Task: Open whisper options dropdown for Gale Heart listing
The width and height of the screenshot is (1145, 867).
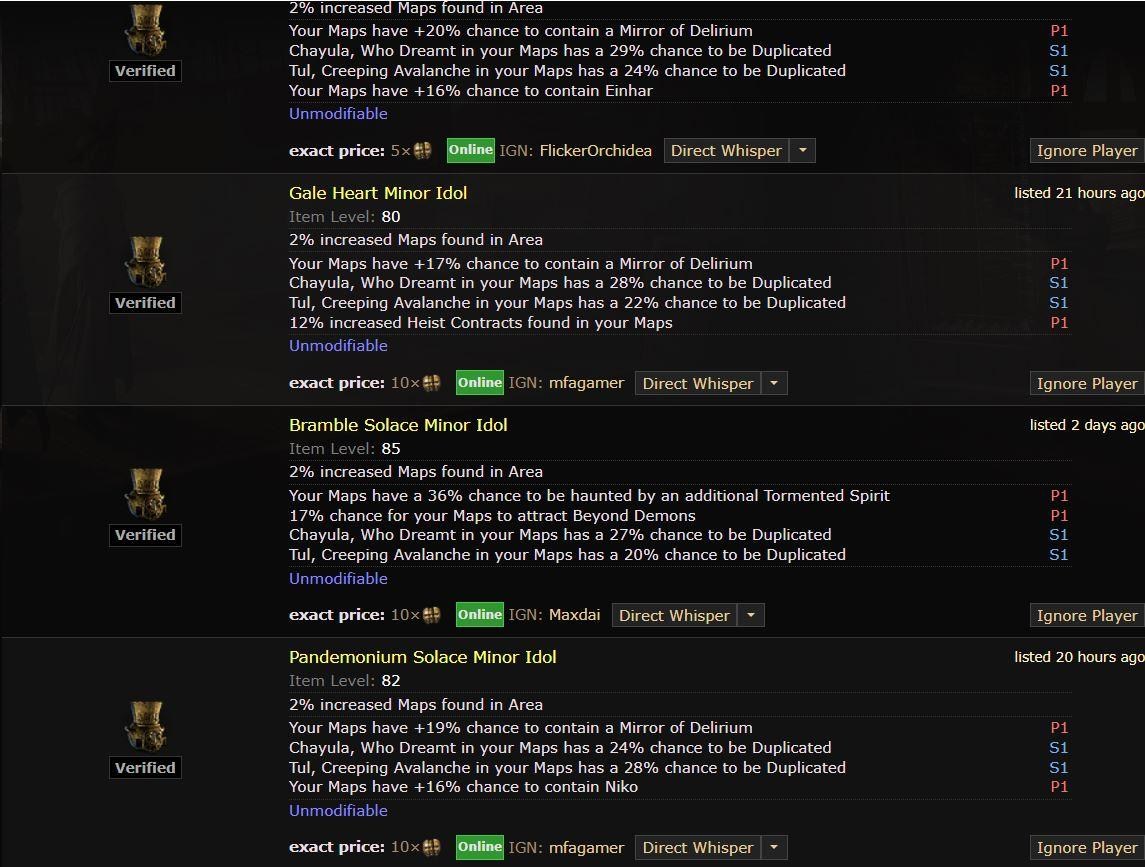Action: [774, 383]
